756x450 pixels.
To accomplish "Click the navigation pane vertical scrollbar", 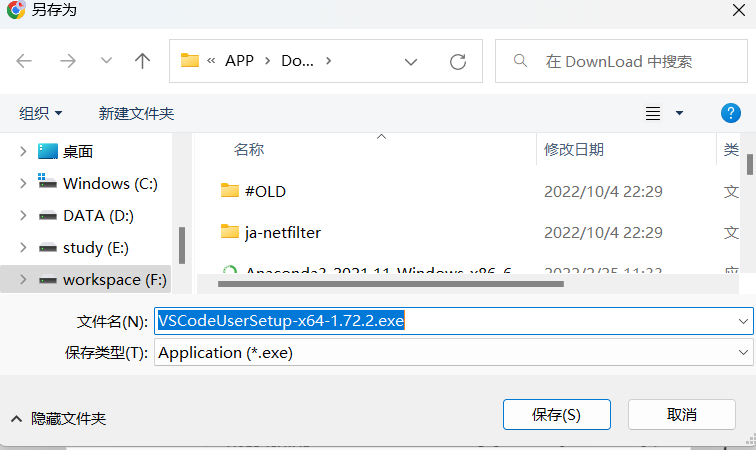I will pyautogui.click(x=182, y=245).
